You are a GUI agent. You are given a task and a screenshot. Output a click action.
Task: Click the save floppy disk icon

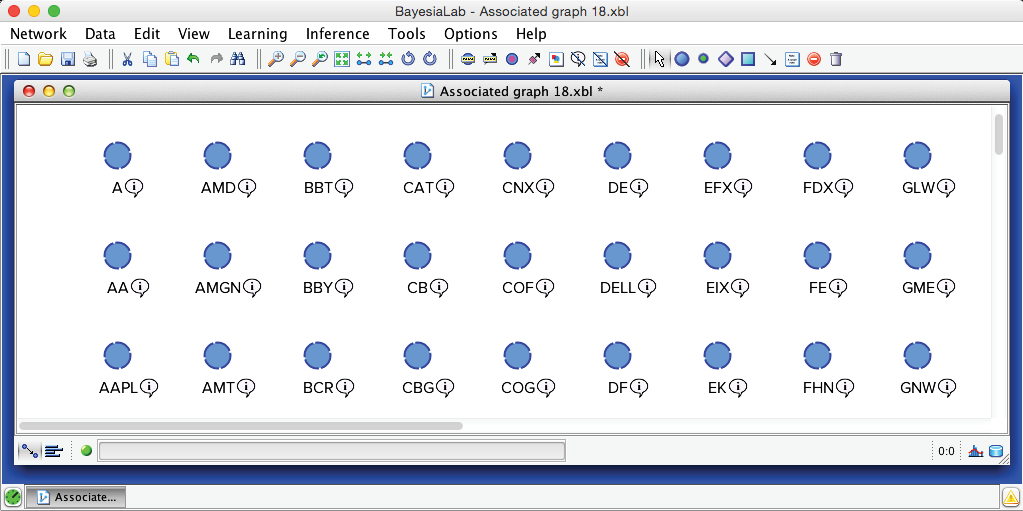click(x=68, y=59)
